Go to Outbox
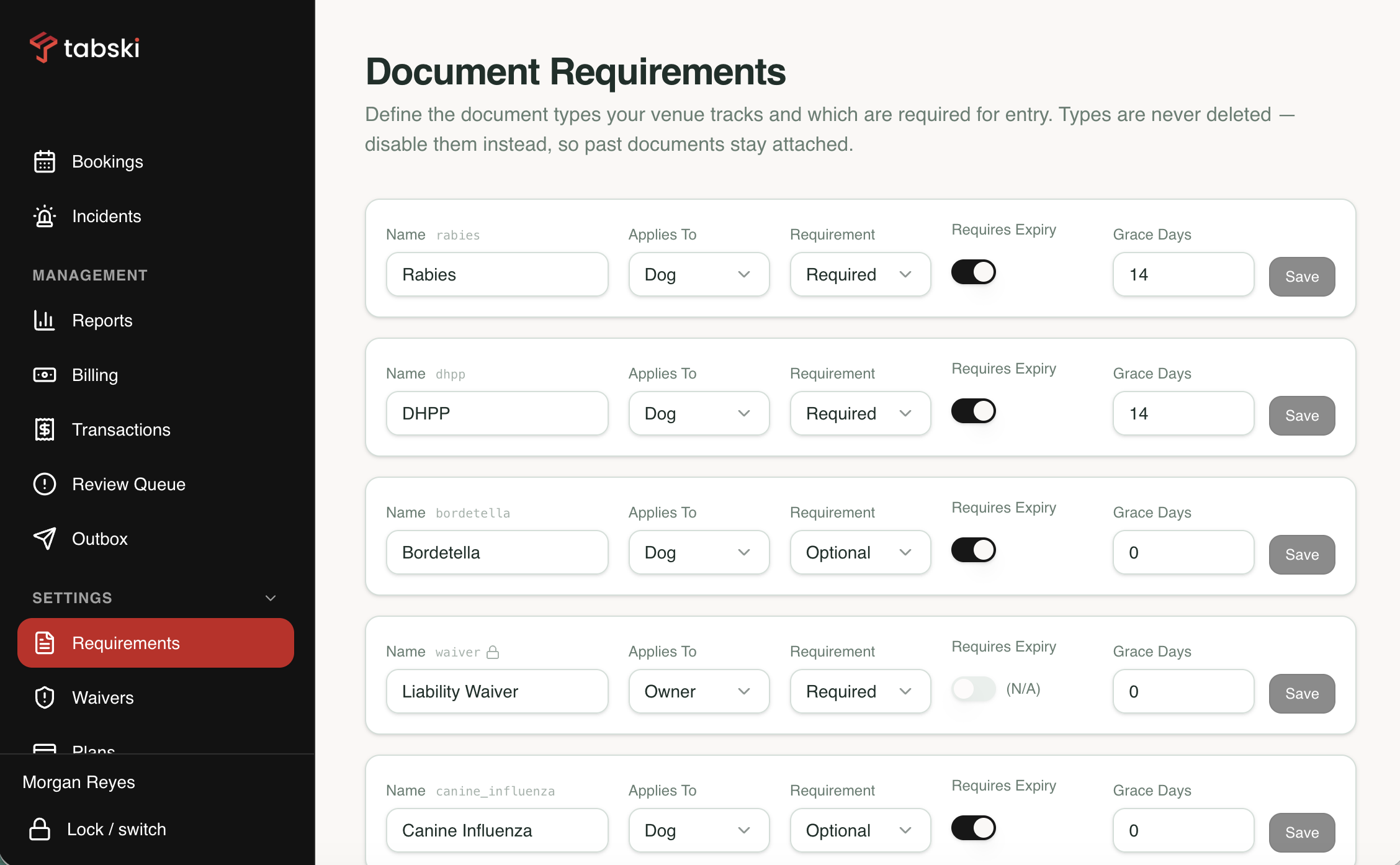Viewport: 1400px width, 865px height. tap(156, 539)
